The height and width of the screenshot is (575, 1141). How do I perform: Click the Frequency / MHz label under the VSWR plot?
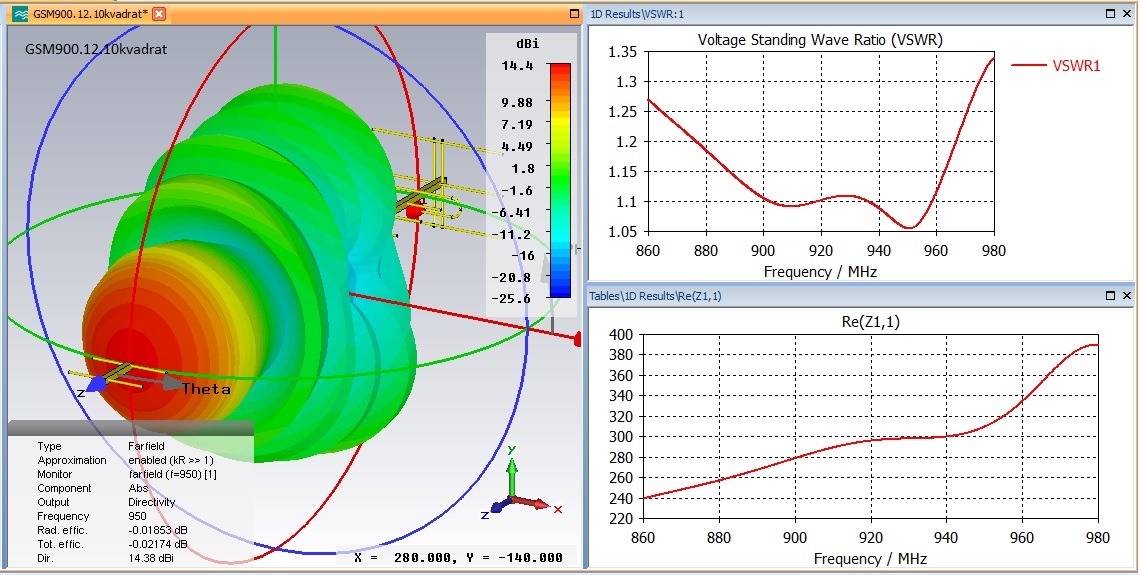coord(820,272)
